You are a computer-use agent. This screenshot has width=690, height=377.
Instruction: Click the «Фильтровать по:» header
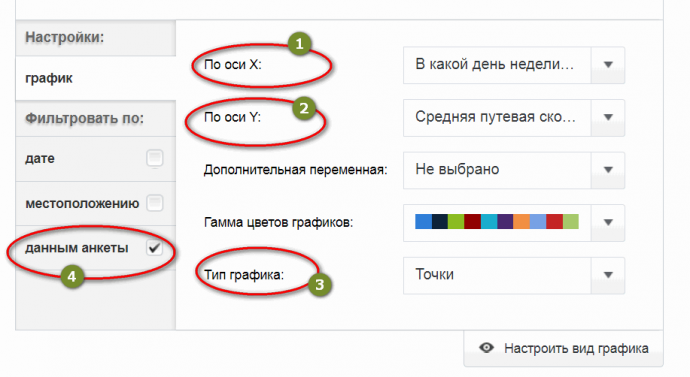(x=84, y=118)
